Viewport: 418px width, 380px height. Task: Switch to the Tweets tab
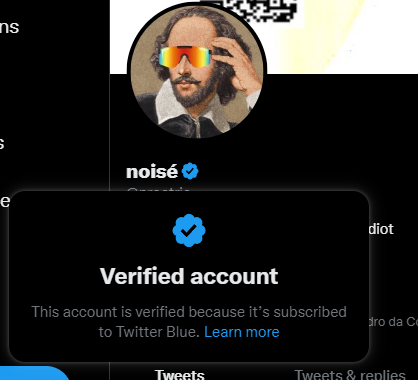coord(180,374)
